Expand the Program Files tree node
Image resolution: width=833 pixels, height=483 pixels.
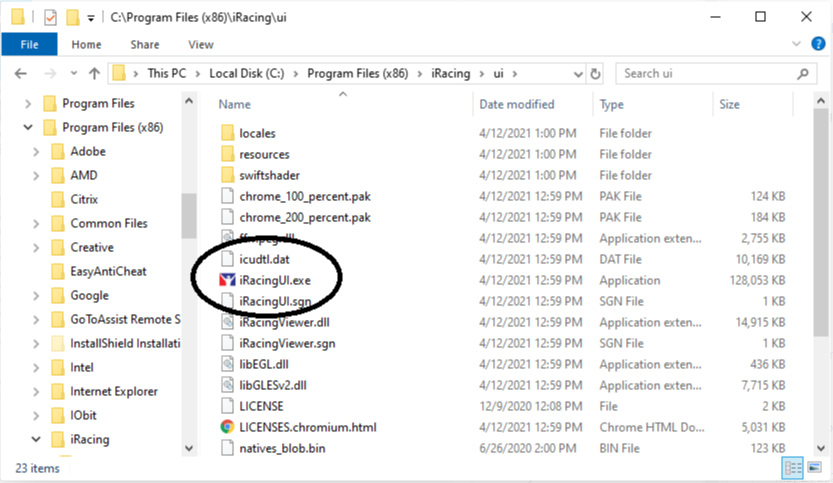28,104
